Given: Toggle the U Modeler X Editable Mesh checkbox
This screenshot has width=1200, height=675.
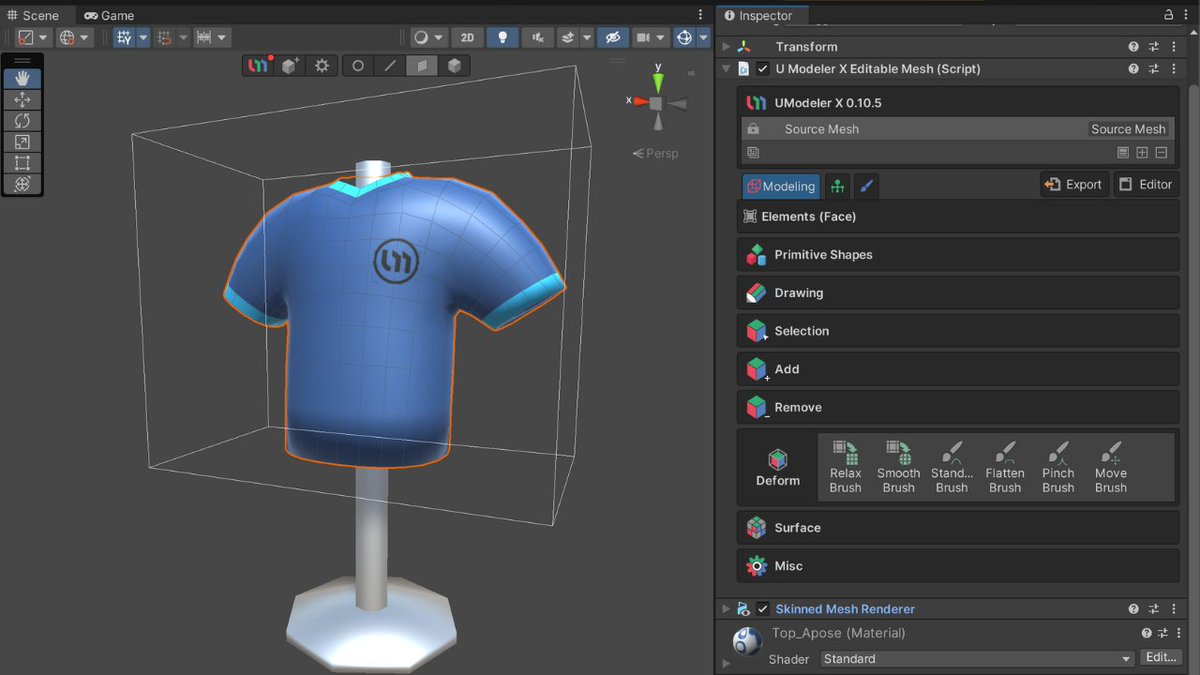Looking at the screenshot, I should coord(763,69).
